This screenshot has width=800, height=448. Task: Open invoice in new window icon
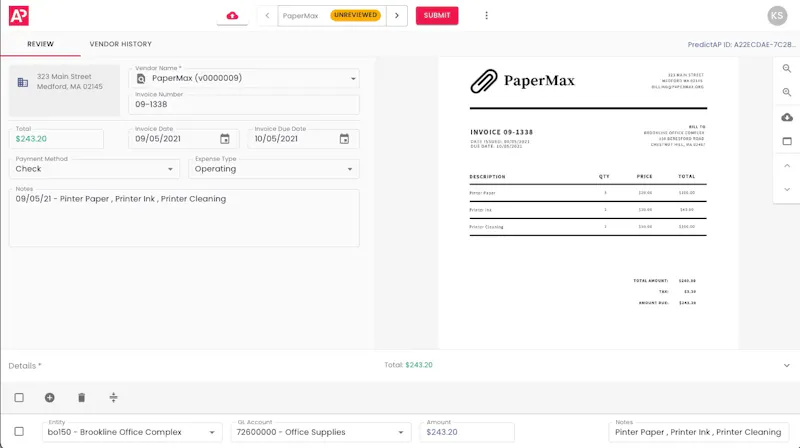(787, 141)
